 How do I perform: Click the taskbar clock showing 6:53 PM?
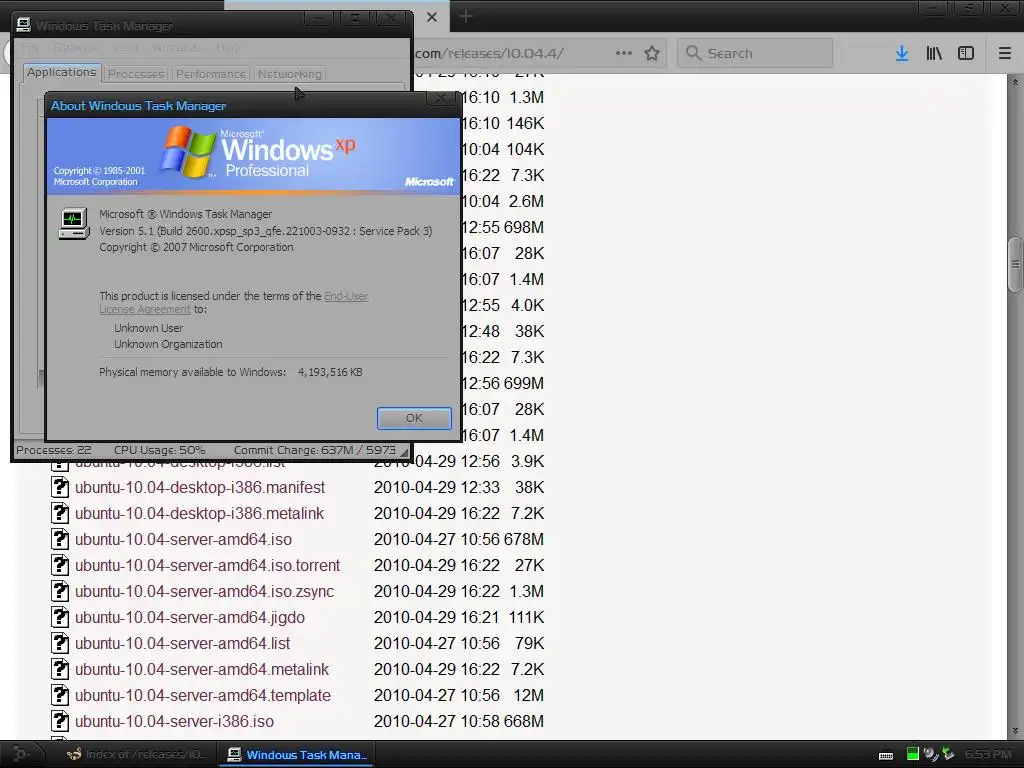(988, 754)
